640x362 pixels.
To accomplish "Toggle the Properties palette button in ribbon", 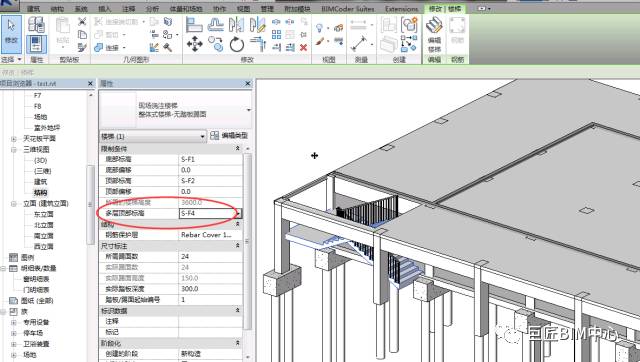I will tap(36, 44).
